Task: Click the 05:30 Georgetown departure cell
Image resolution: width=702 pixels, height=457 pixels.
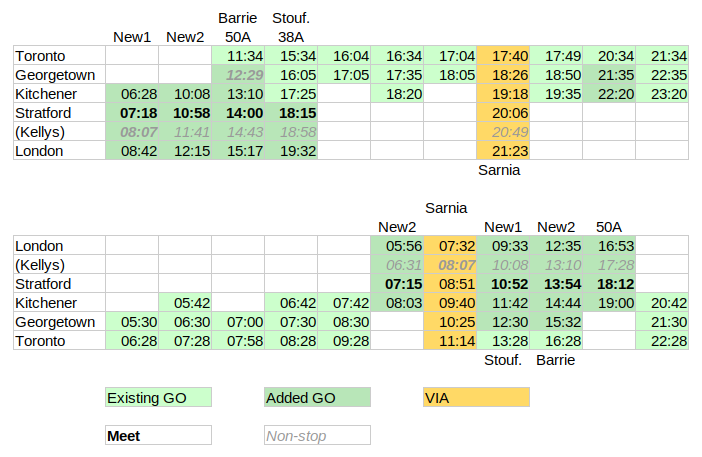Action: point(132,322)
